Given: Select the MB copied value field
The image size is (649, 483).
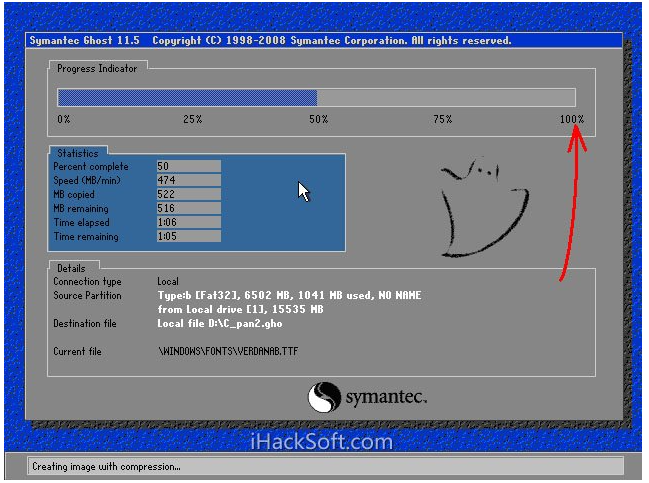Looking at the screenshot, I should click(188, 194).
